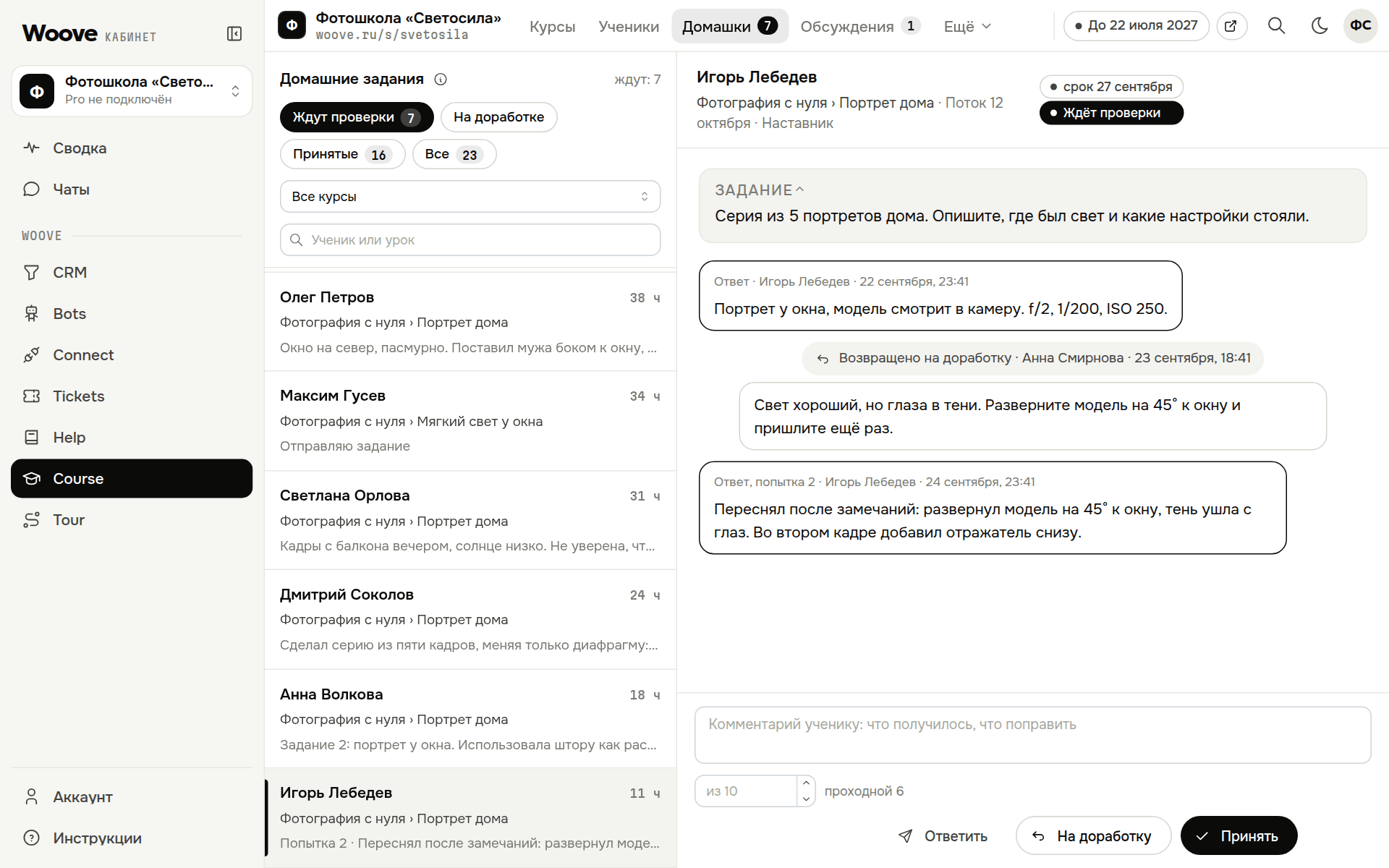Collapse the ЗАДАНИЕ section
The height and width of the screenshot is (868, 1389).
[x=760, y=190]
